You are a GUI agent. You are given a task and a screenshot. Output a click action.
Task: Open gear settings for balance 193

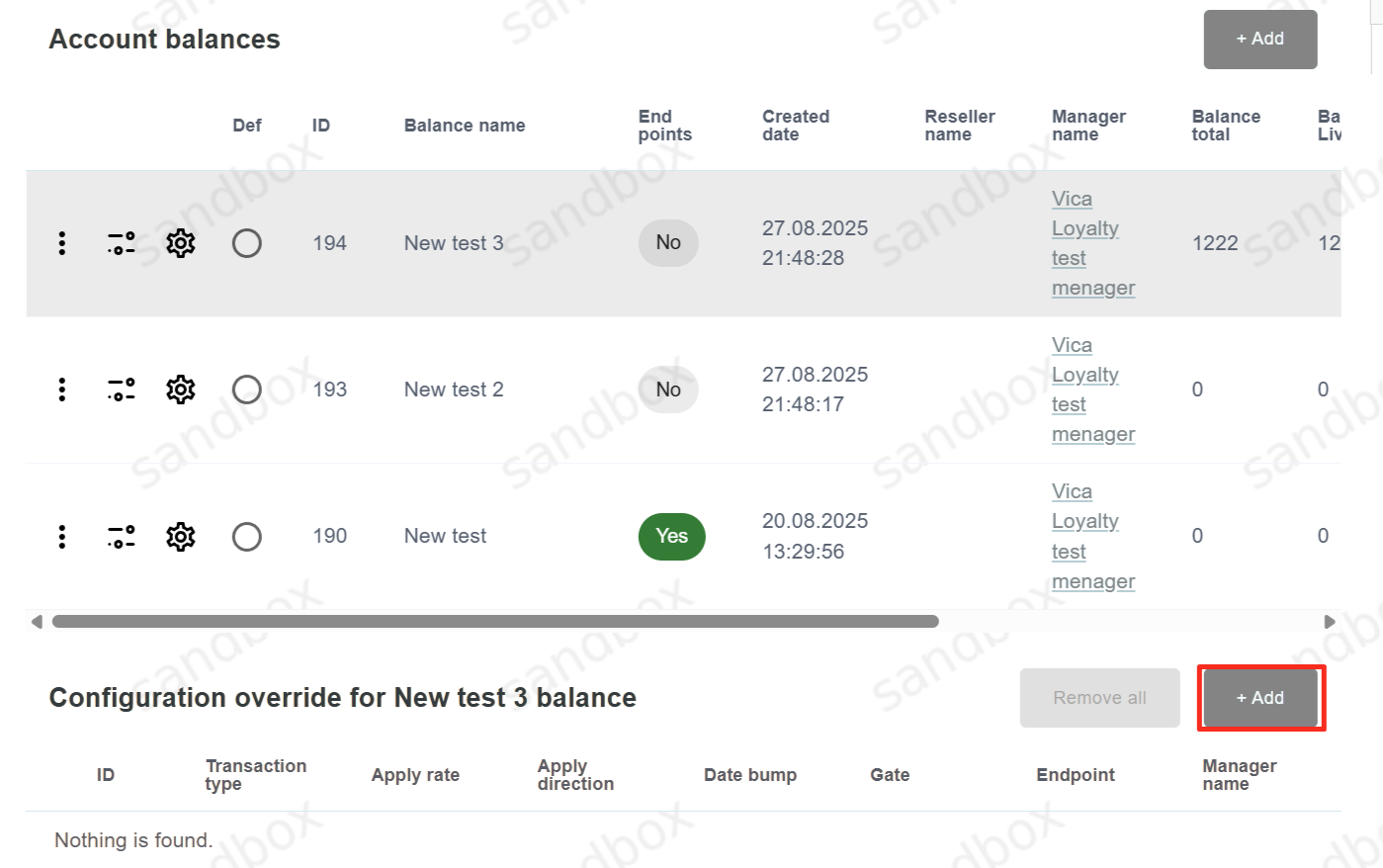(x=181, y=390)
